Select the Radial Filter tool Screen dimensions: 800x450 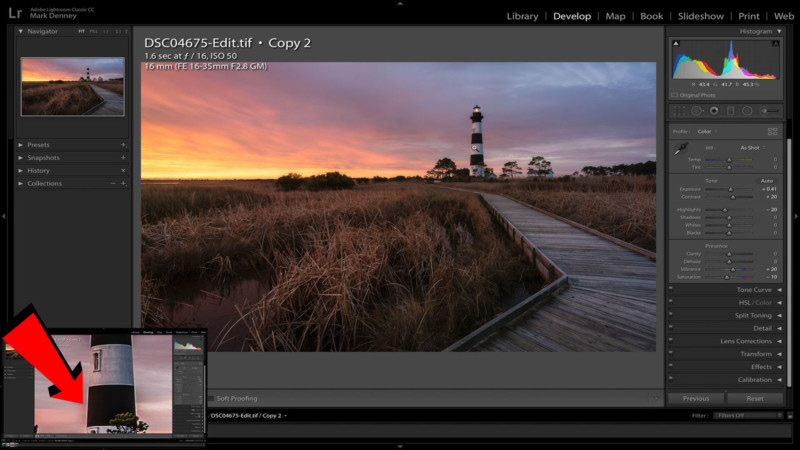coord(747,110)
